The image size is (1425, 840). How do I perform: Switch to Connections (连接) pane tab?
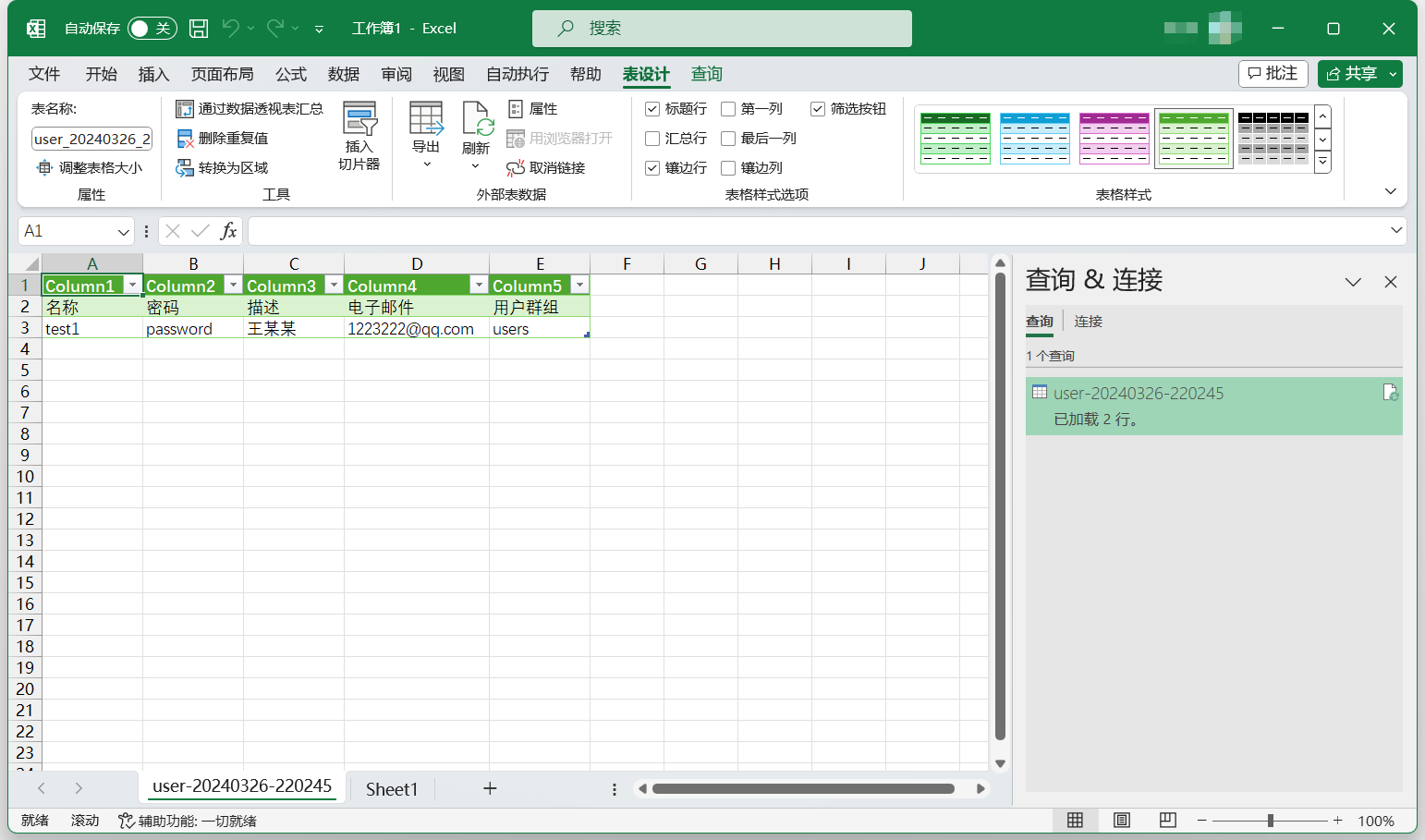(1088, 322)
